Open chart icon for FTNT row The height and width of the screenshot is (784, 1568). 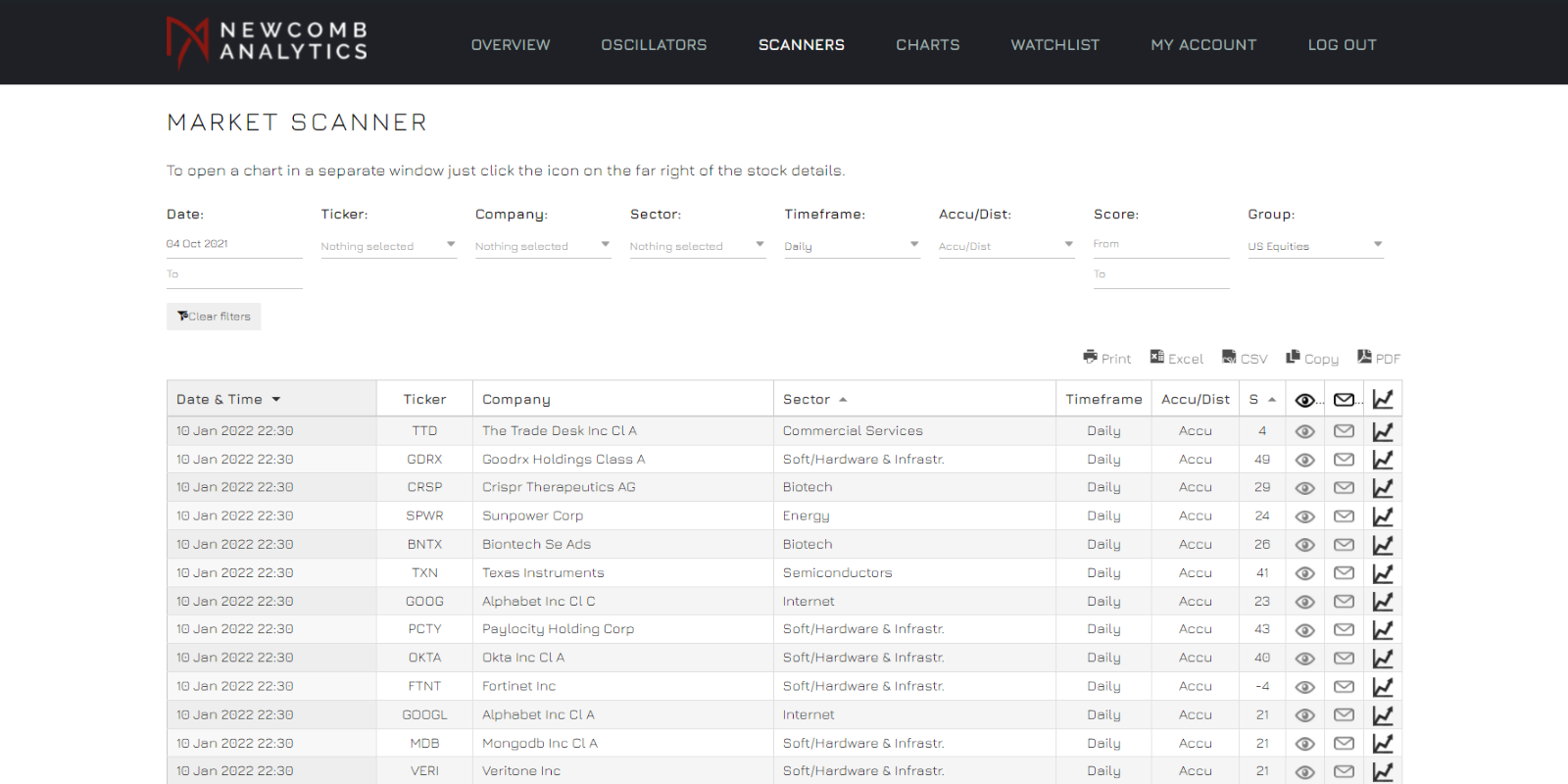pyautogui.click(x=1383, y=687)
